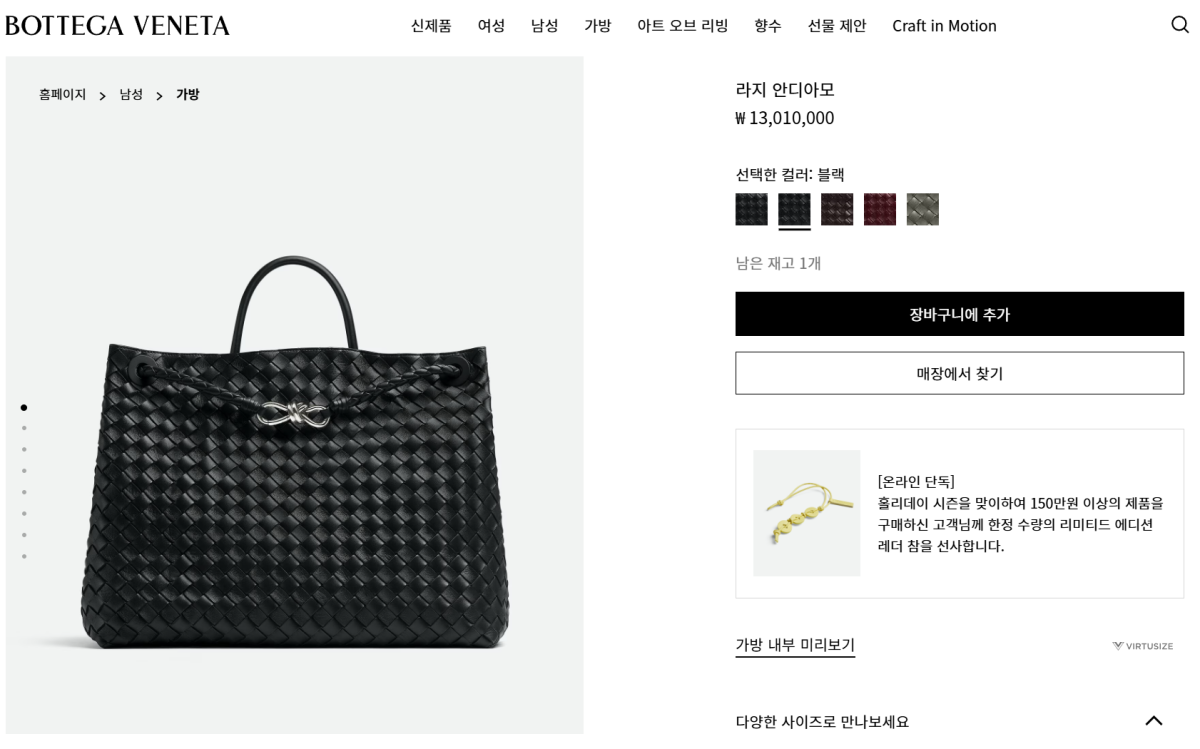
Task: Open the 가방 navigation menu
Action: tap(597, 26)
